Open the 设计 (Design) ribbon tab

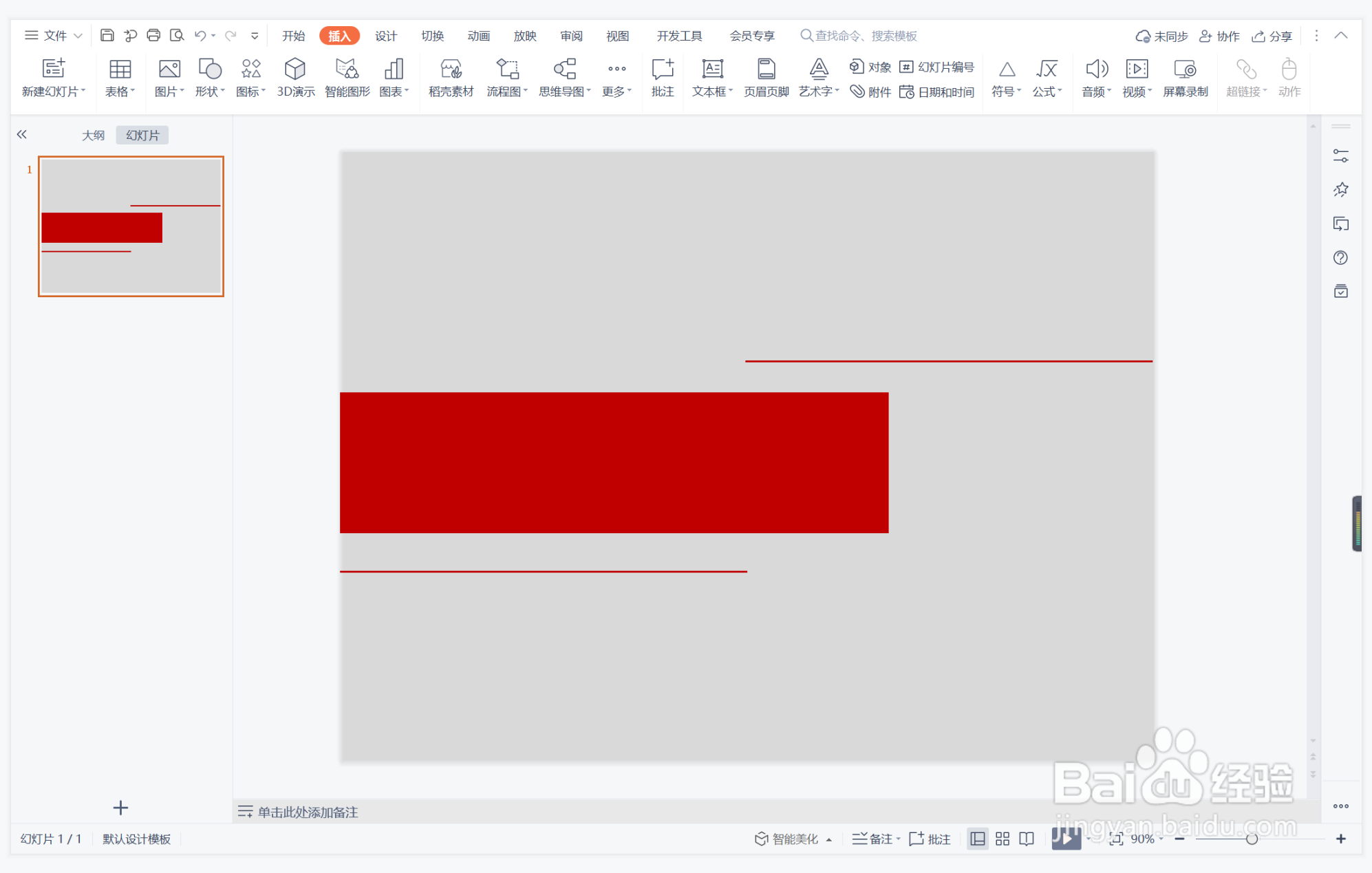tap(386, 36)
